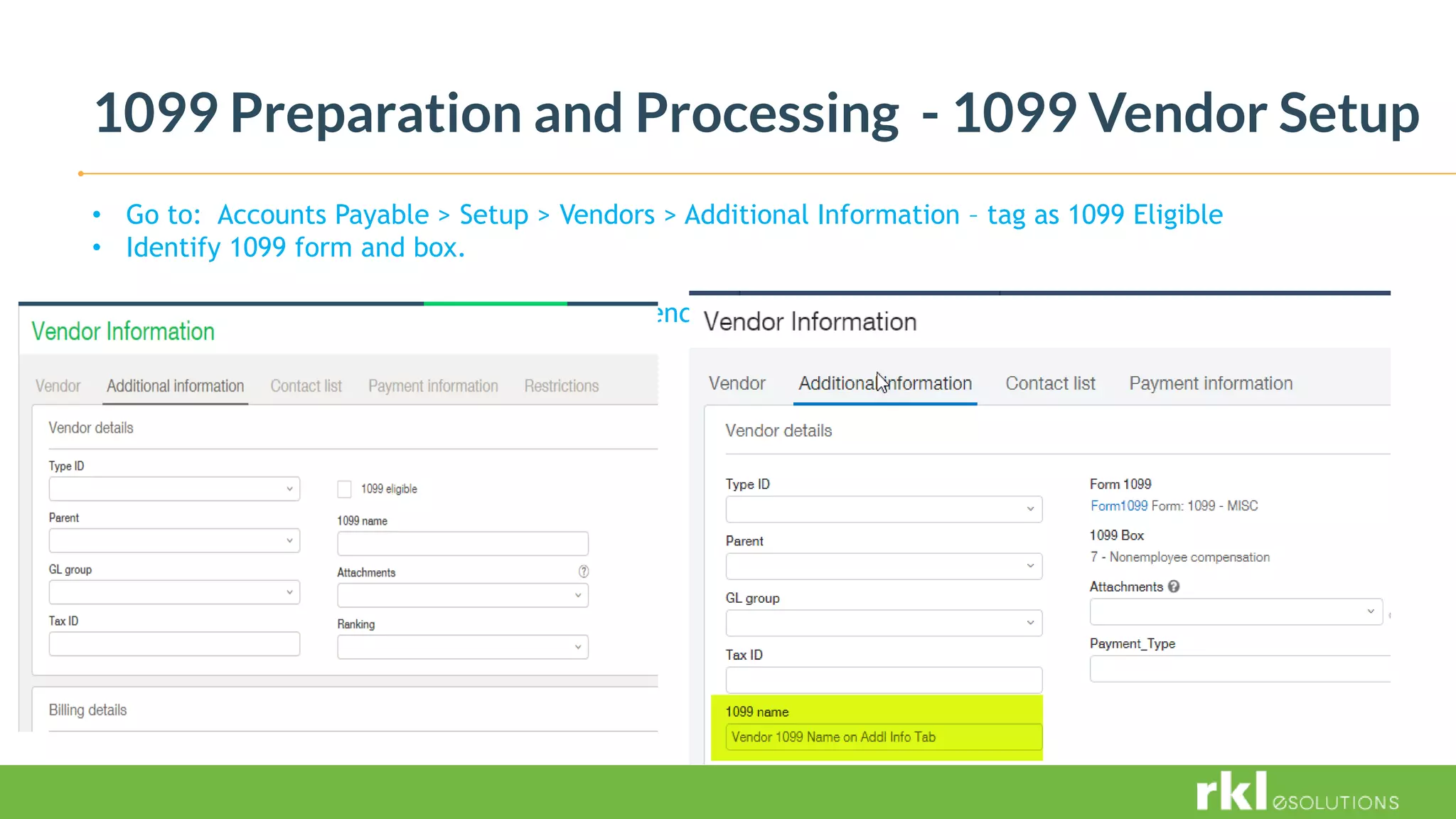
Task: Click 1099 name field in left panel
Action: click(463, 544)
